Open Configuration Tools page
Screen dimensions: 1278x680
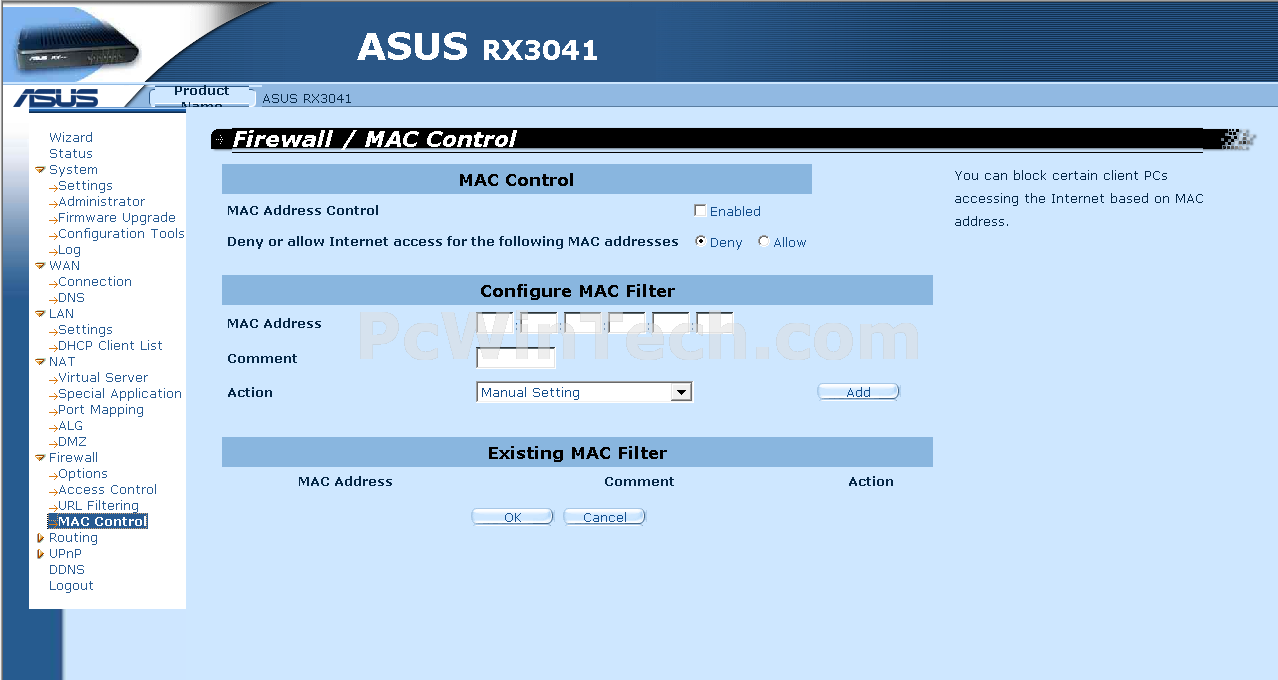tap(121, 234)
